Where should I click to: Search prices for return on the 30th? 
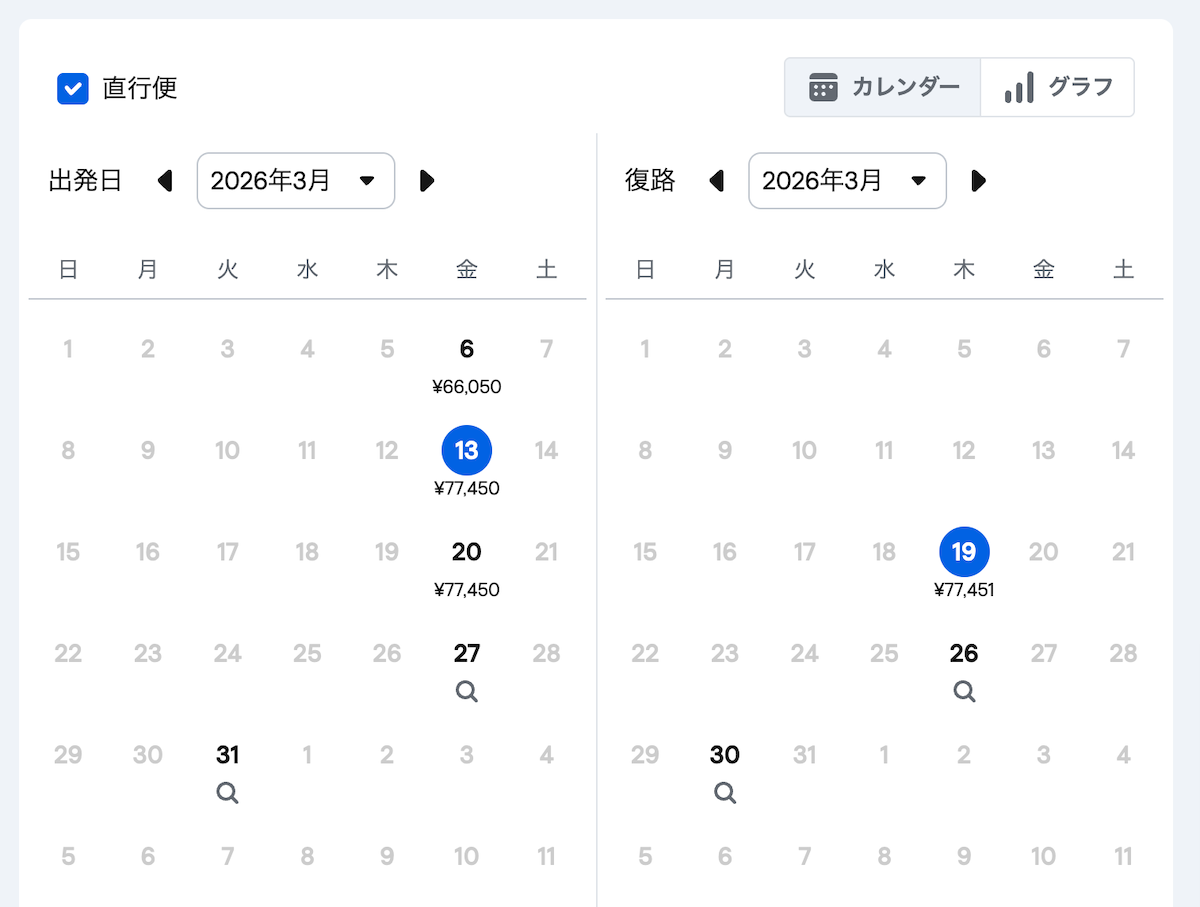(x=725, y=793)
